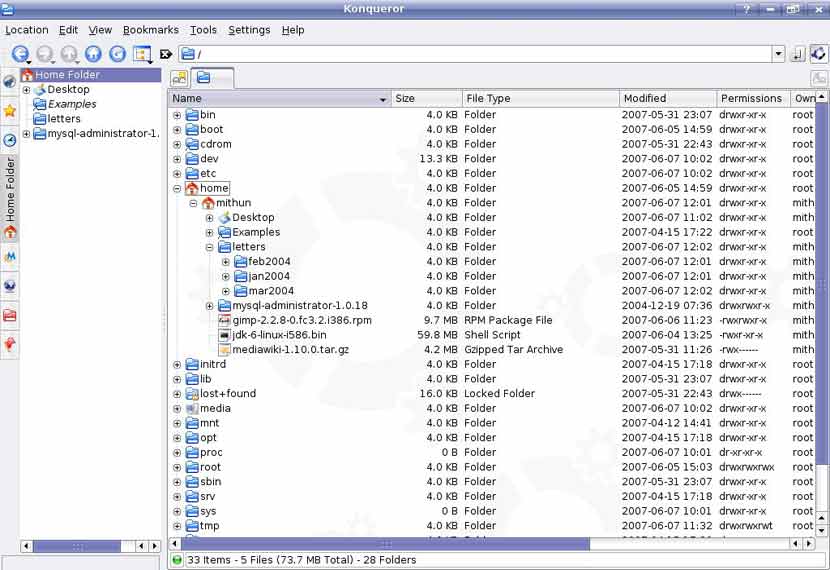The height and width of the screenshot is (570, 830).
Task: Select the proc folder row
Action: point(211,453)
